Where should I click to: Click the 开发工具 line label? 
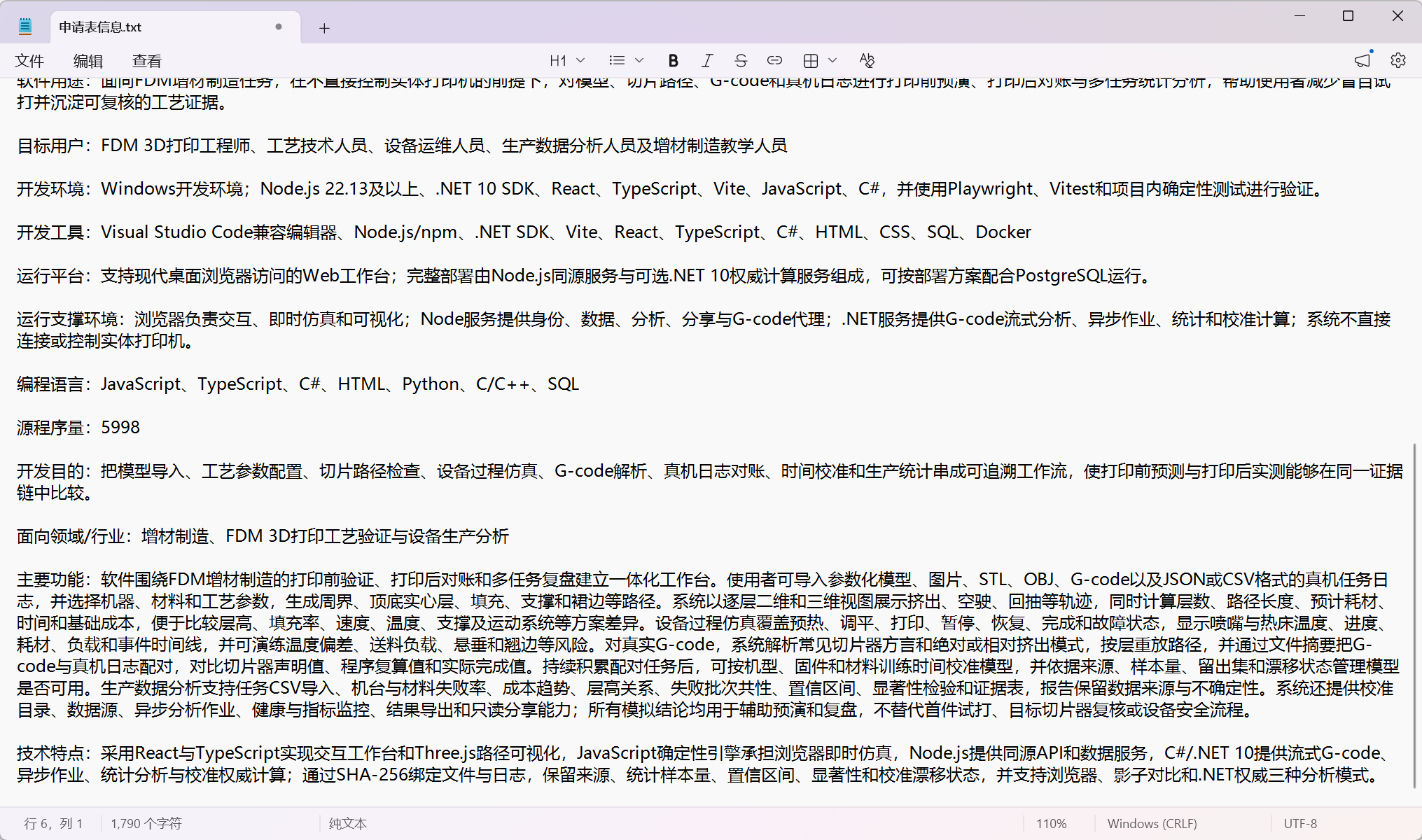[50, 232]
